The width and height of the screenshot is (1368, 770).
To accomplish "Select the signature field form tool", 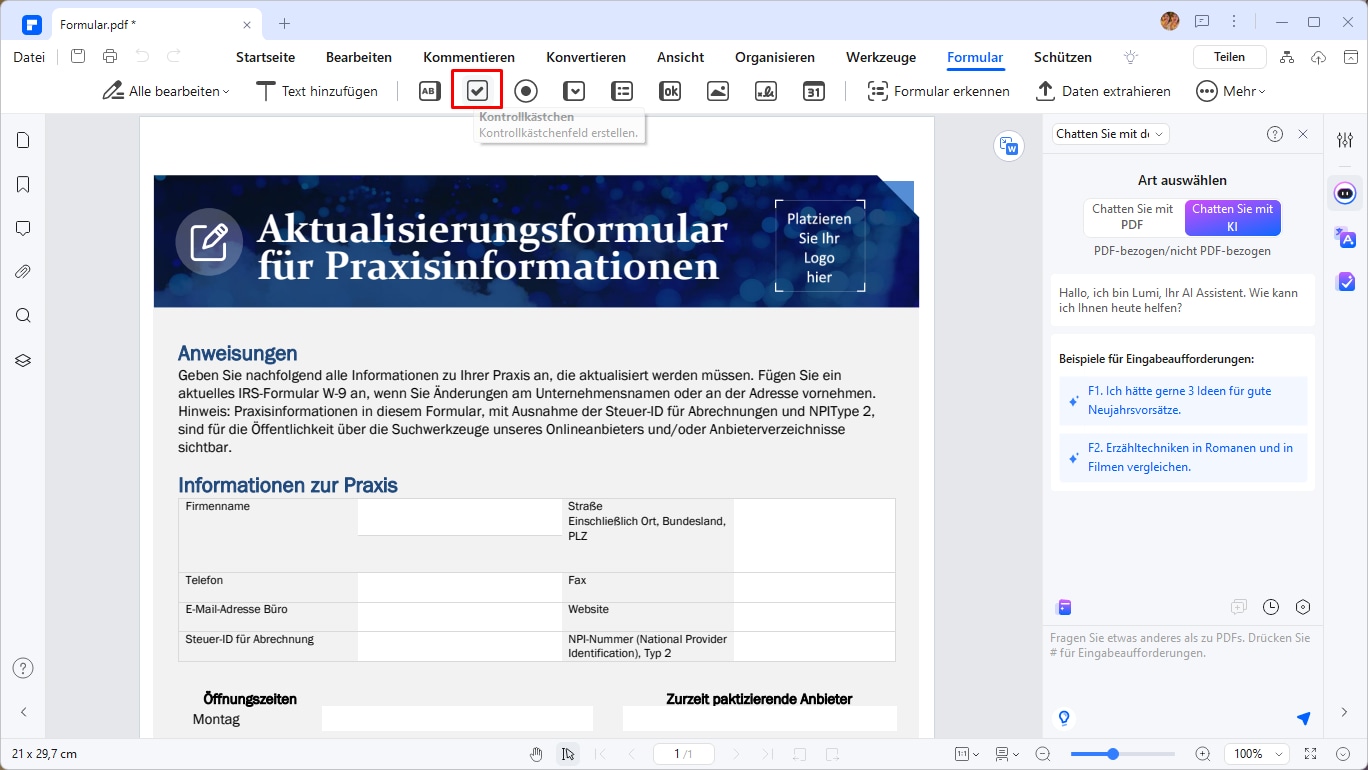I will coord(766,91).
